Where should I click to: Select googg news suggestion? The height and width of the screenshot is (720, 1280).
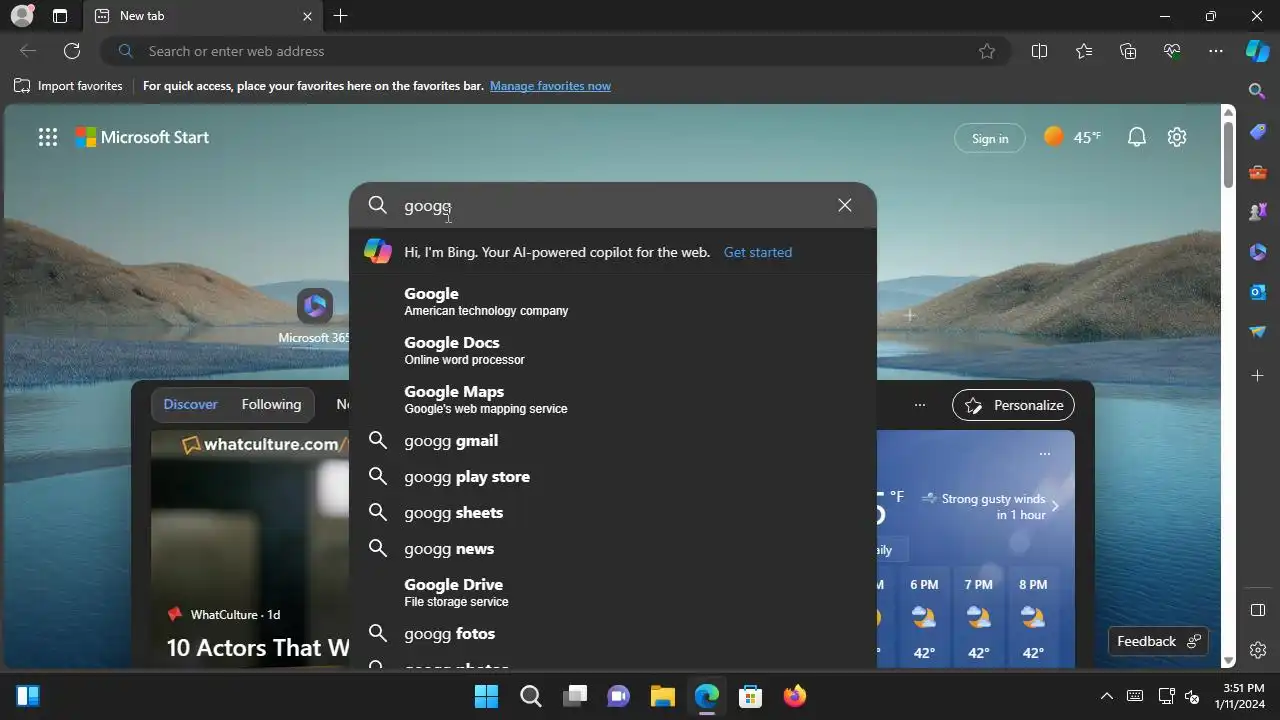(x=612, y=548)
